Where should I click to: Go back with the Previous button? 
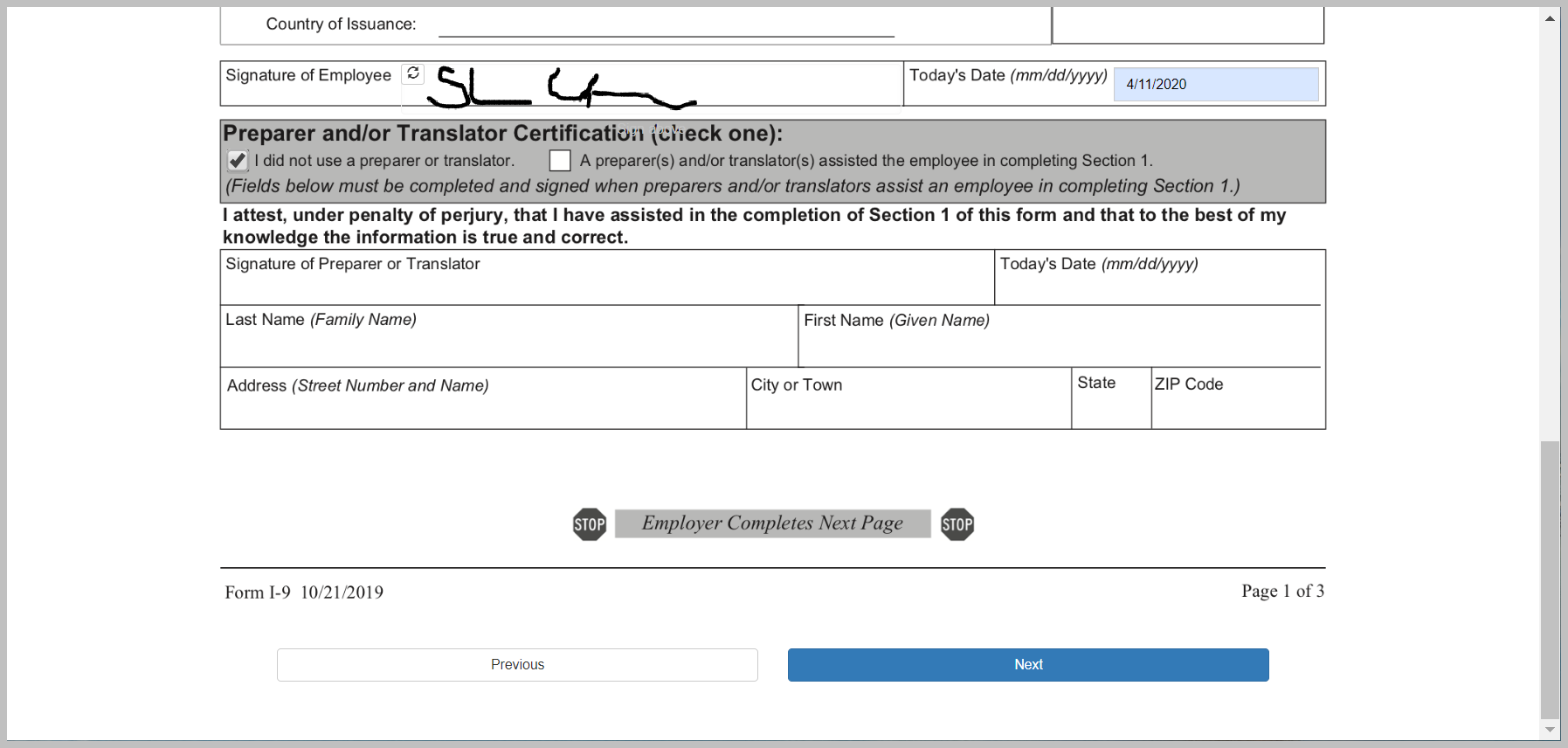coord(517,665)
